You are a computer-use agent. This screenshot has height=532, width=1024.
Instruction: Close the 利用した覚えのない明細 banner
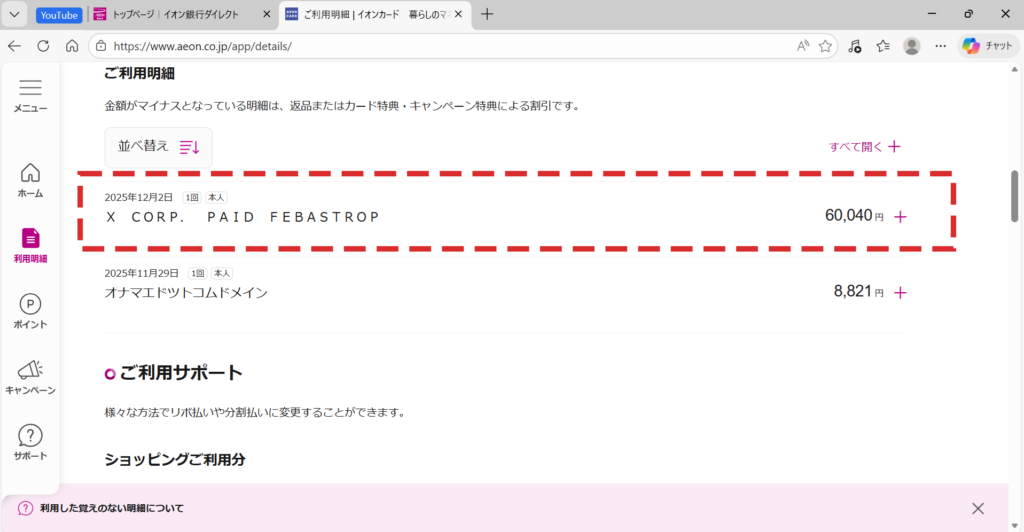[978, 508]
